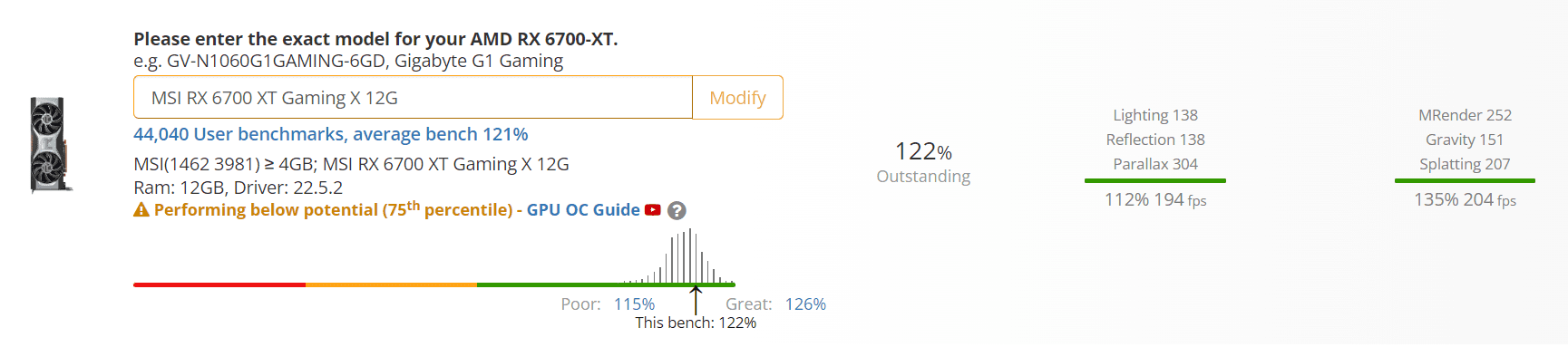Click the Great 126% percentile link
The width and height of the screenshot is (1568, 347).
click(x=805, y=304)
